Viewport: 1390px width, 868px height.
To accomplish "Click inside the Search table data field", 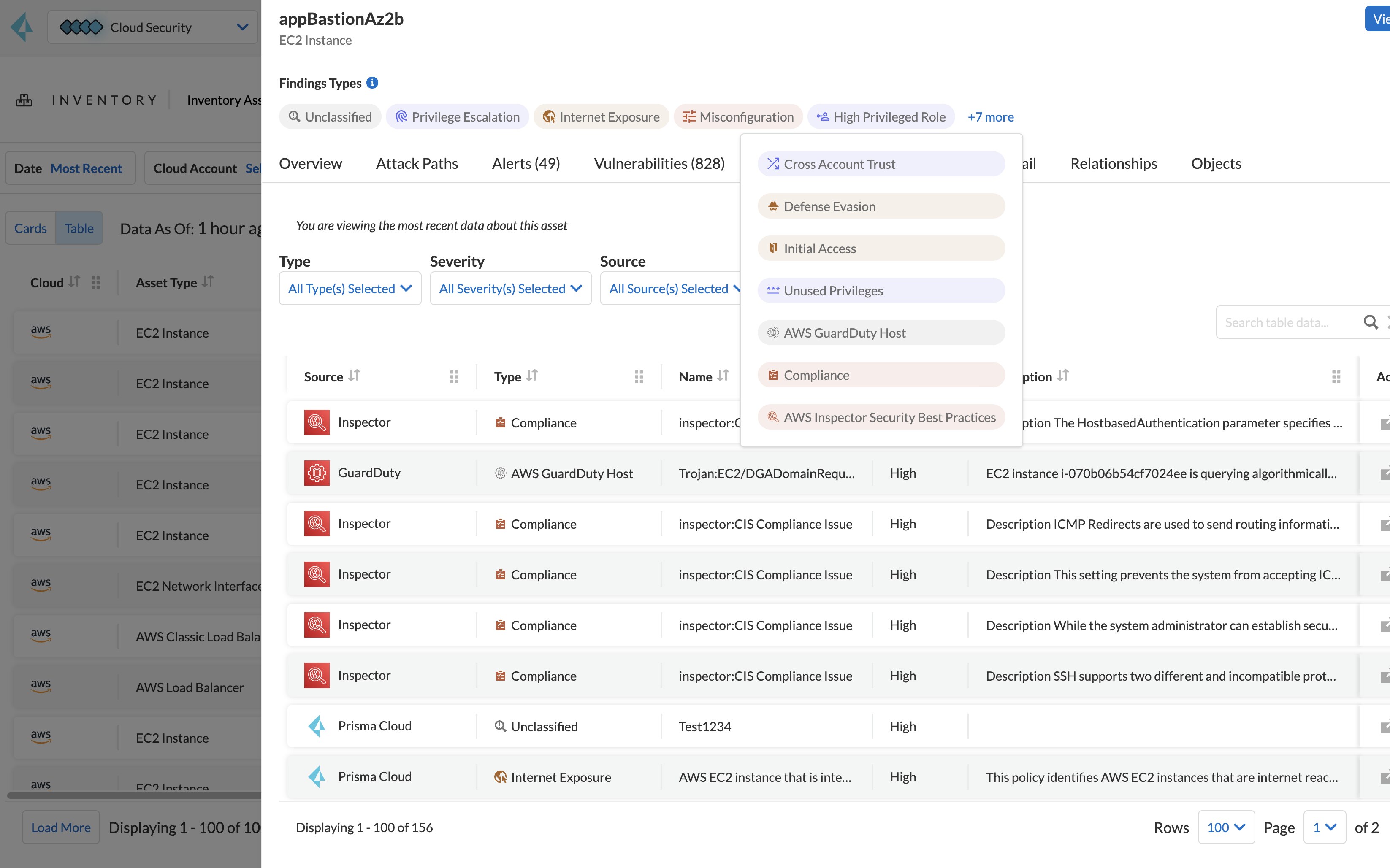I will coord(1286,322).
